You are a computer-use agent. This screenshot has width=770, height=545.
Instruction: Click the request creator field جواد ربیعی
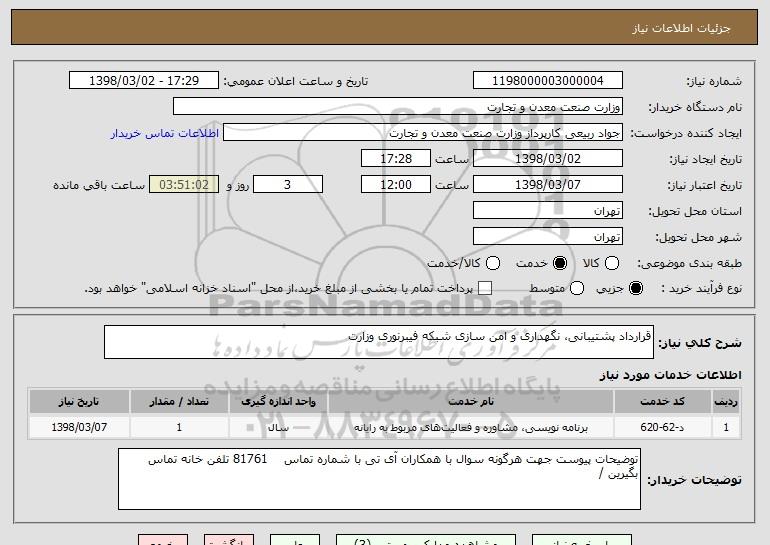click(x=423, y=133)
